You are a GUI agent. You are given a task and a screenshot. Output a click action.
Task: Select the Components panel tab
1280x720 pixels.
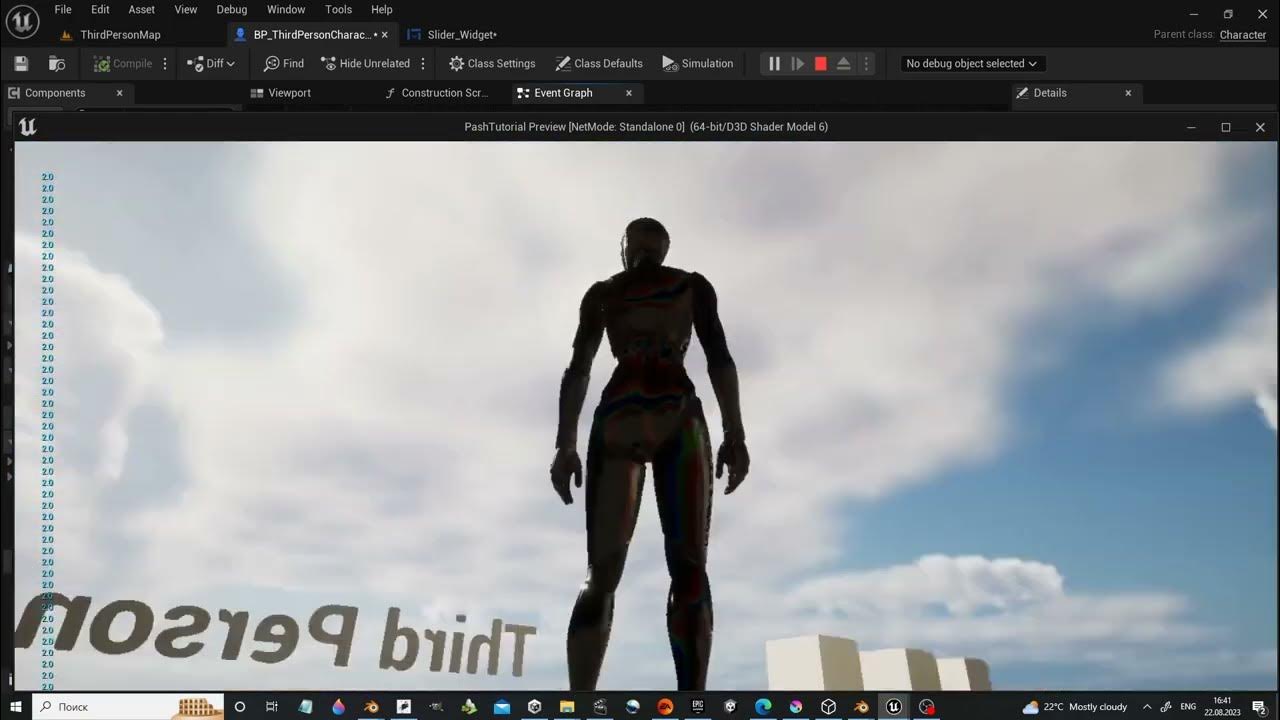pos(55,93)
